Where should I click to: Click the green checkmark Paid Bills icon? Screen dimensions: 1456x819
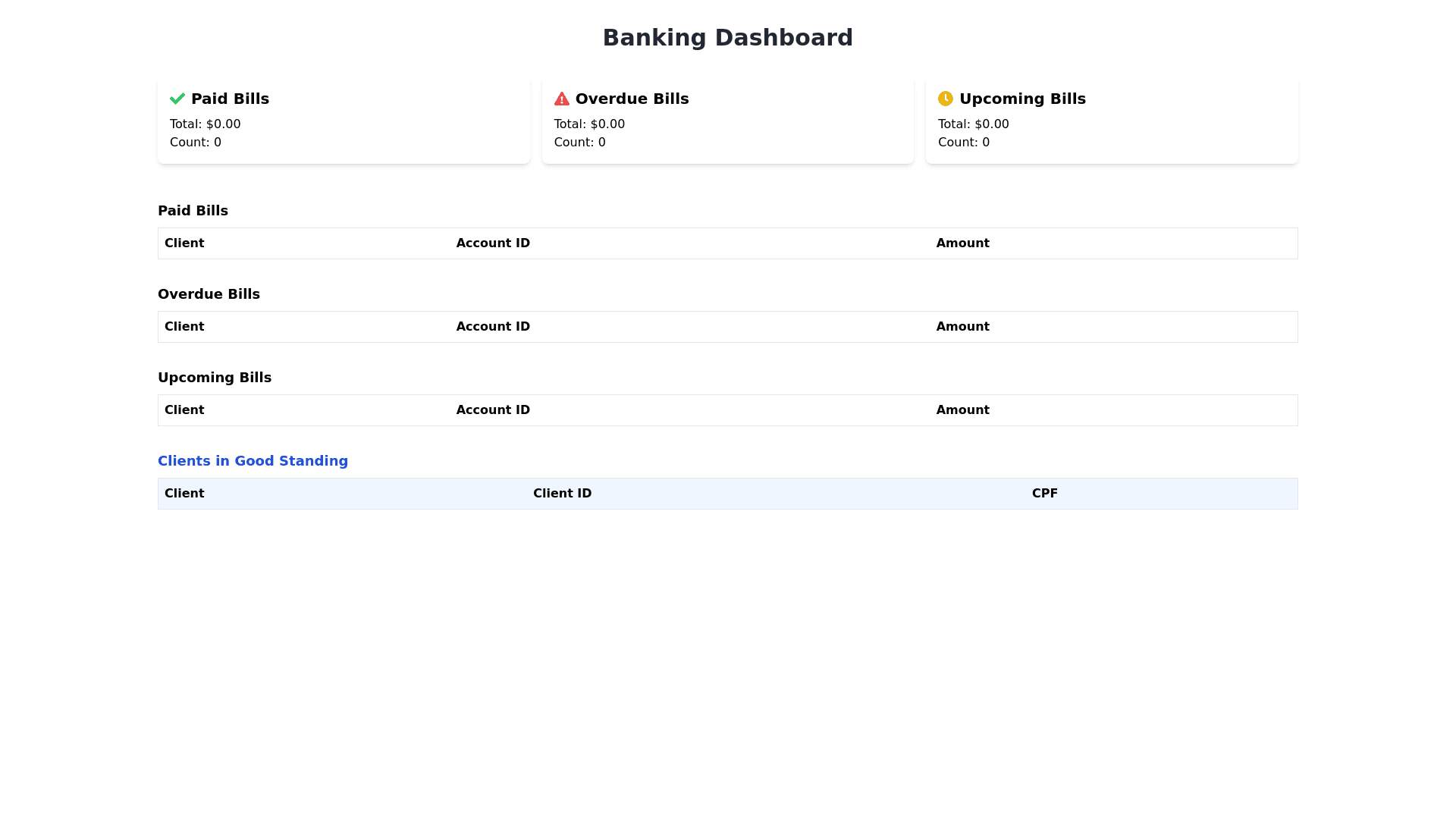click(x=177, y=99)
